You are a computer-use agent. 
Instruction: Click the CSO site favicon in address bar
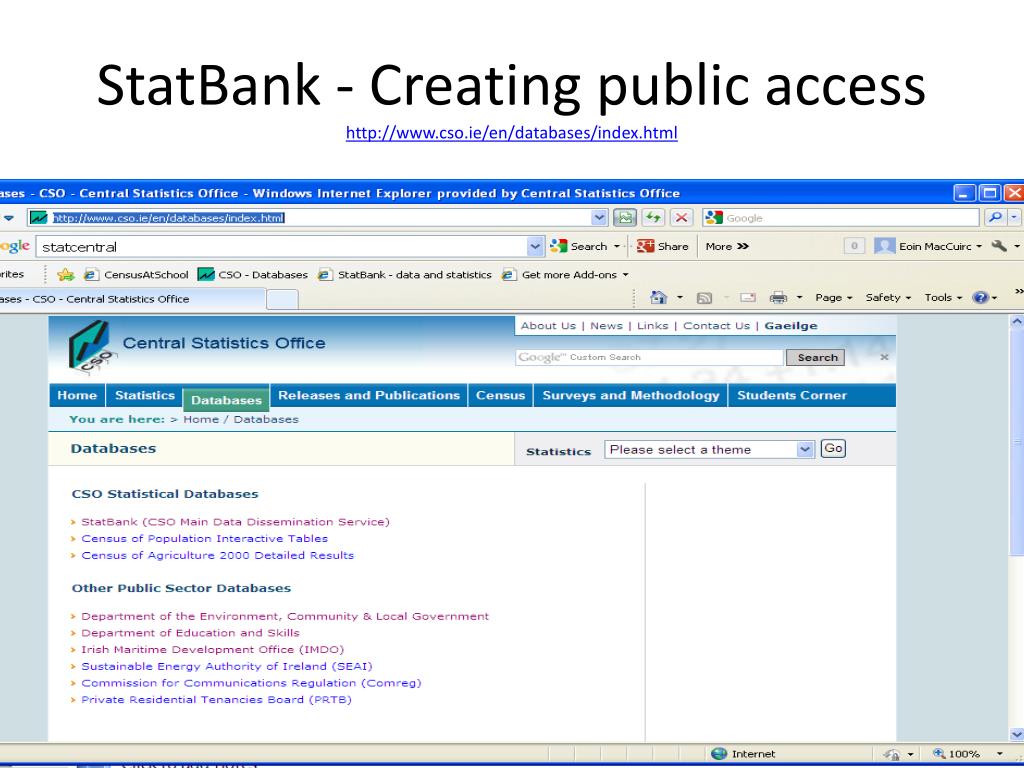pyautogui.click(x=39, y=218)
